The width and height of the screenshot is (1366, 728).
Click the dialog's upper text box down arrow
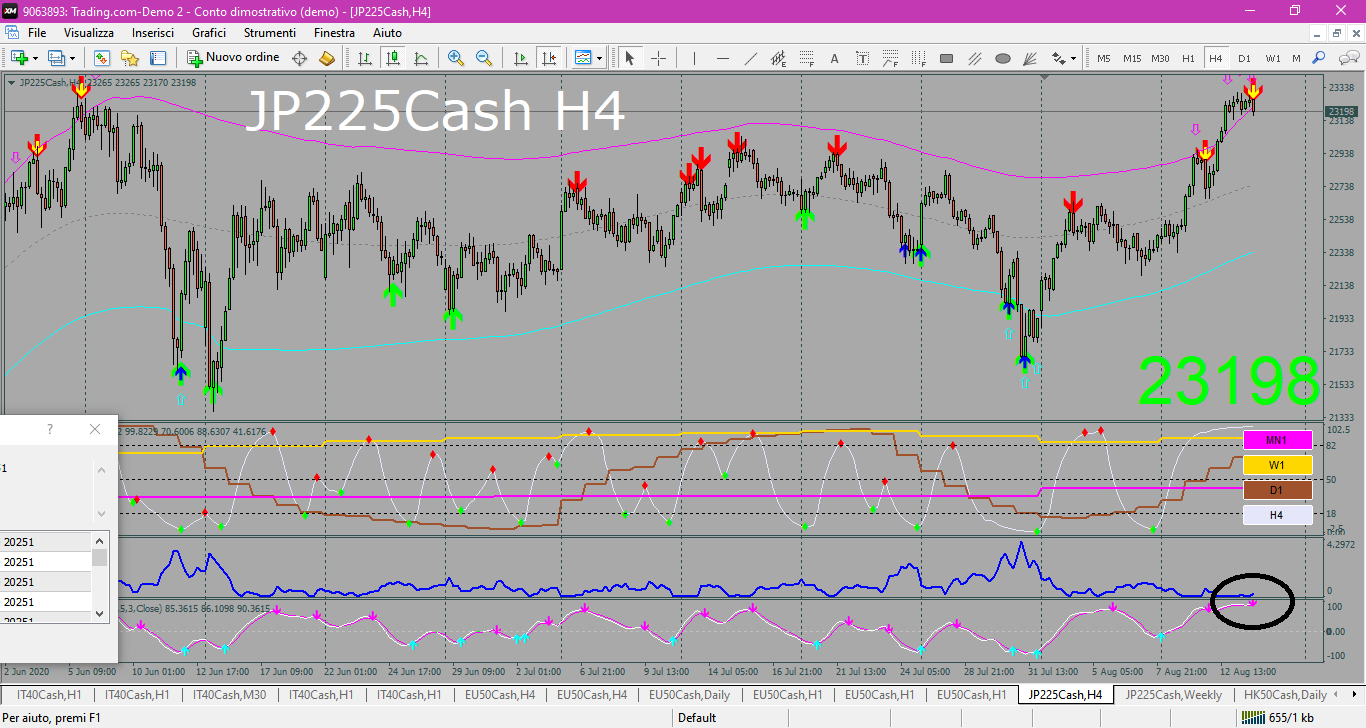101,513
